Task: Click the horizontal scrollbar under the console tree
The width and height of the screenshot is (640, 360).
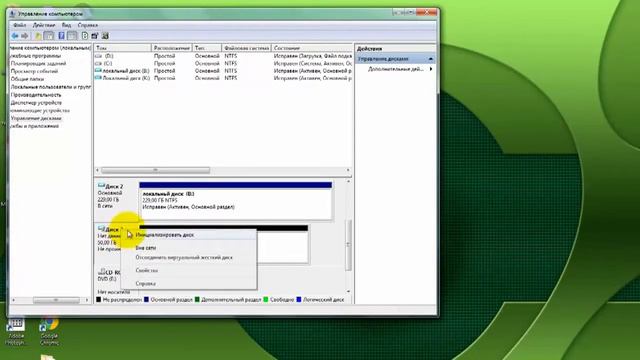Action: tap(56, 300)
